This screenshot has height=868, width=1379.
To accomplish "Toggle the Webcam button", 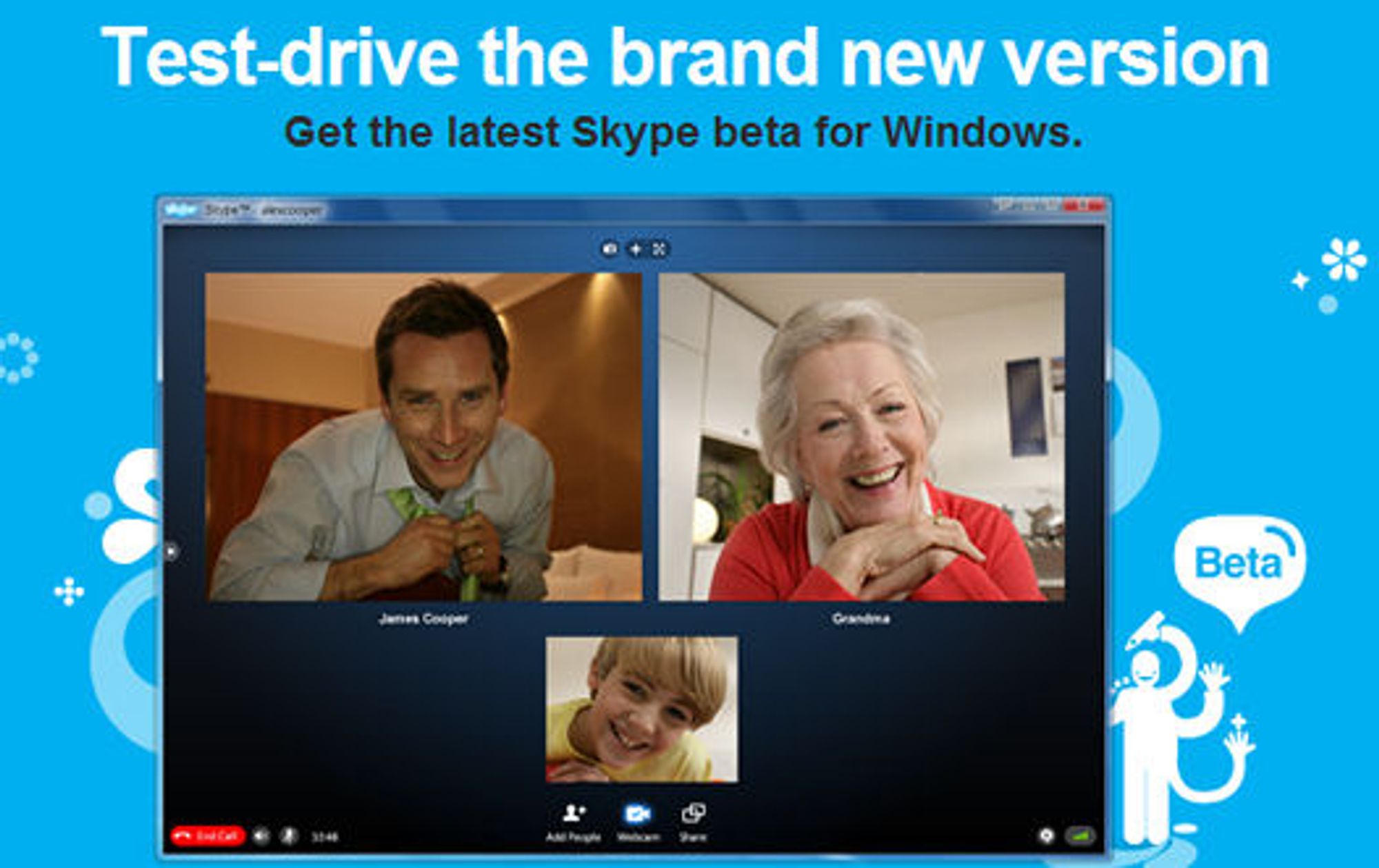I will pos(638,822).
